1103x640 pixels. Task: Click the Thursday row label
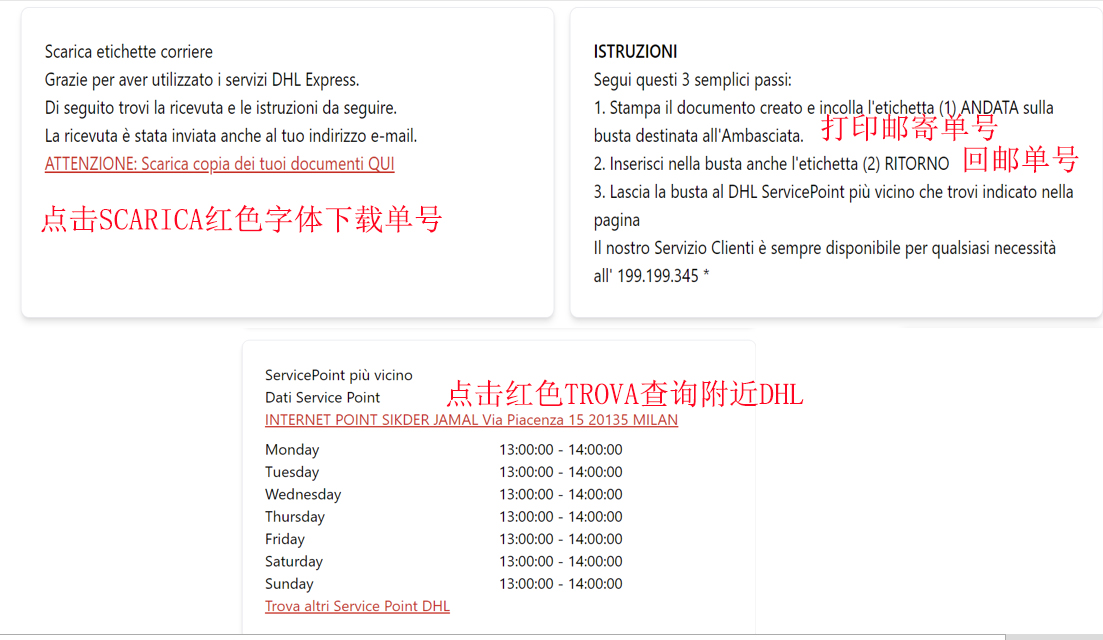[x=295, y=517]
